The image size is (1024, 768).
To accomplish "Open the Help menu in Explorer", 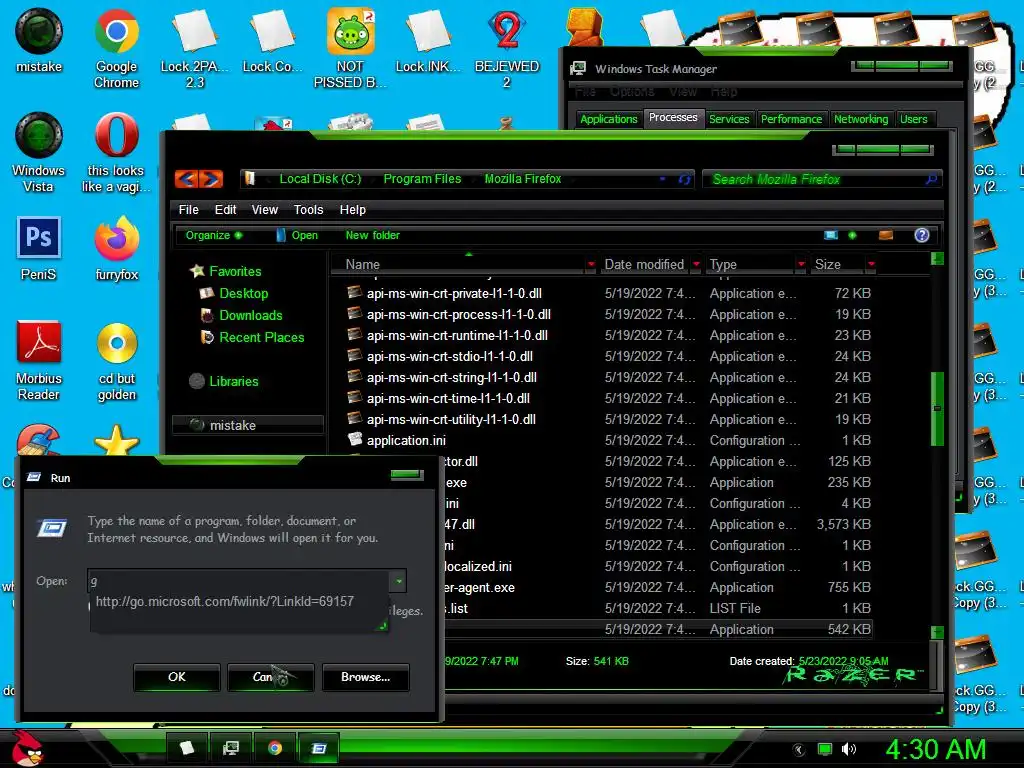I will click(x=353, y=210).
